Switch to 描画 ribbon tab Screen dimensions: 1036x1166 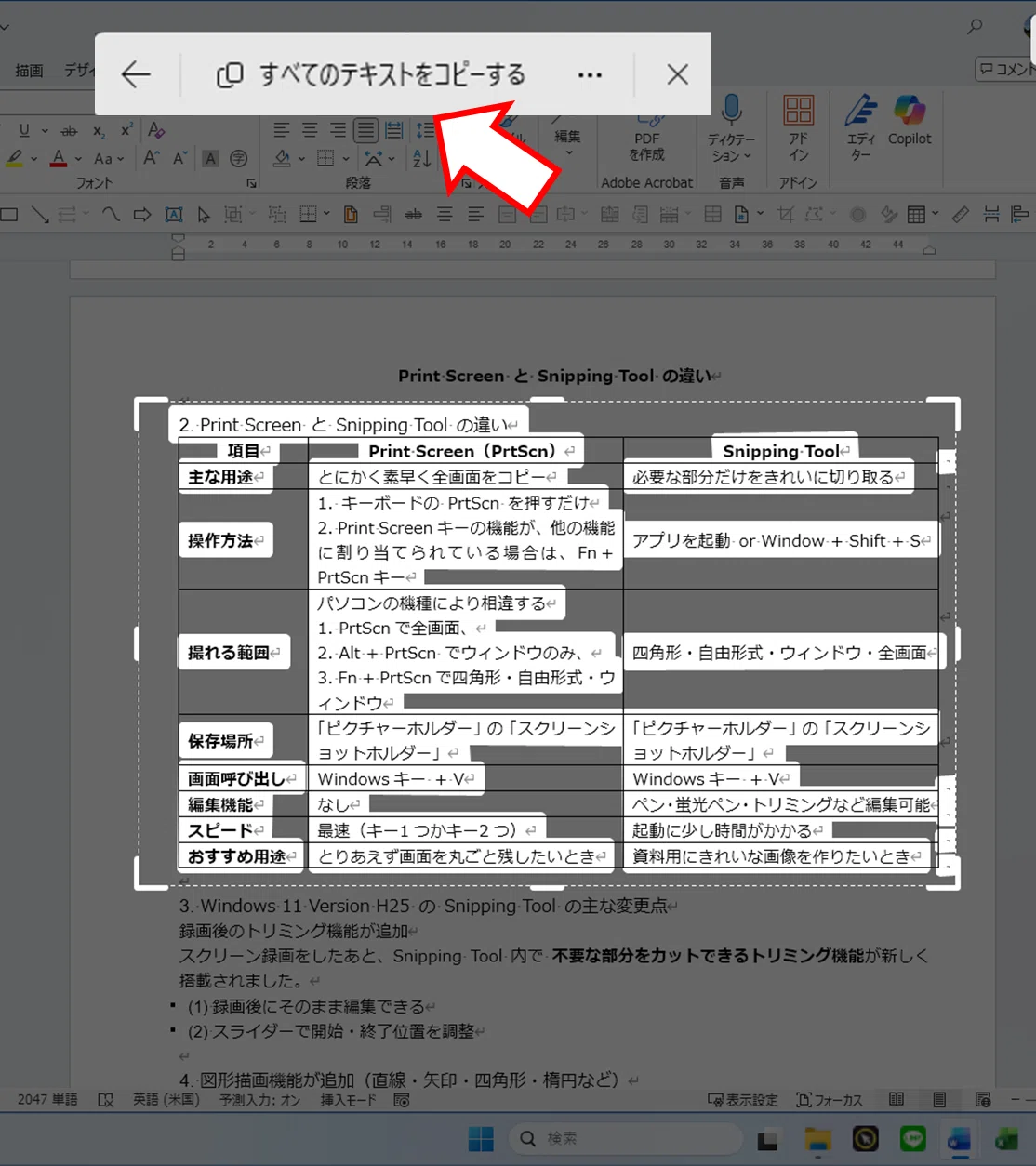(x=29, y=71)
